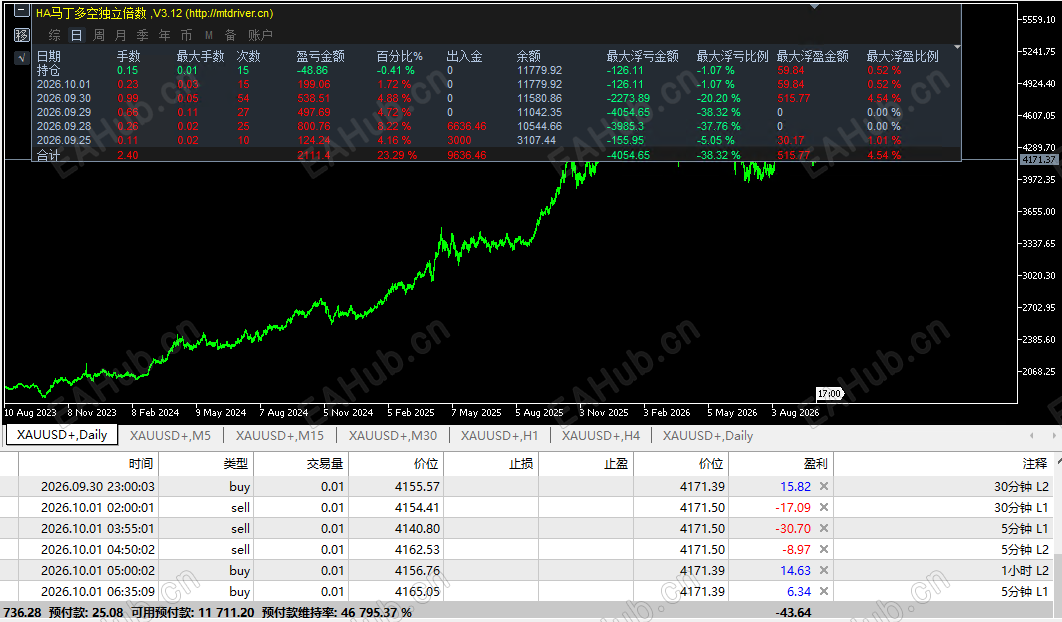Close the -30.70 sell order
This screenshot has width=1062, height=622.
pyautogui.click(x=824, y=528)
